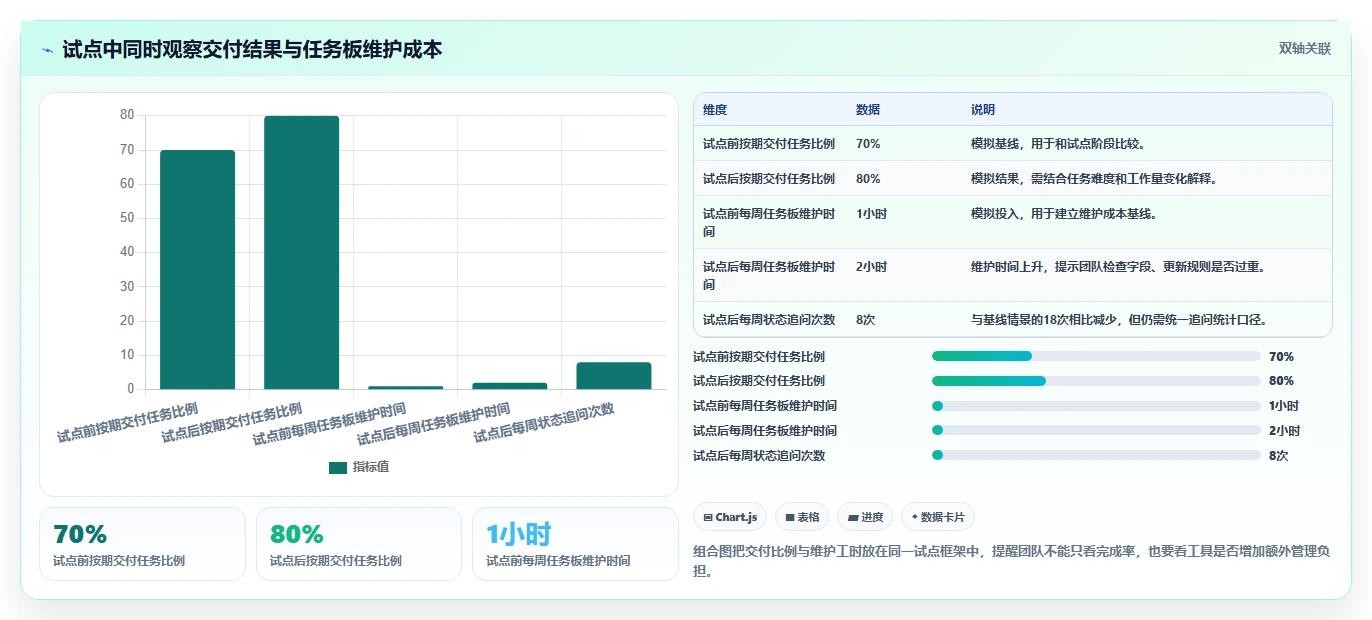Click table cell 试点前按期交付任务比例
1372x620 pixels.
(769, 144)
